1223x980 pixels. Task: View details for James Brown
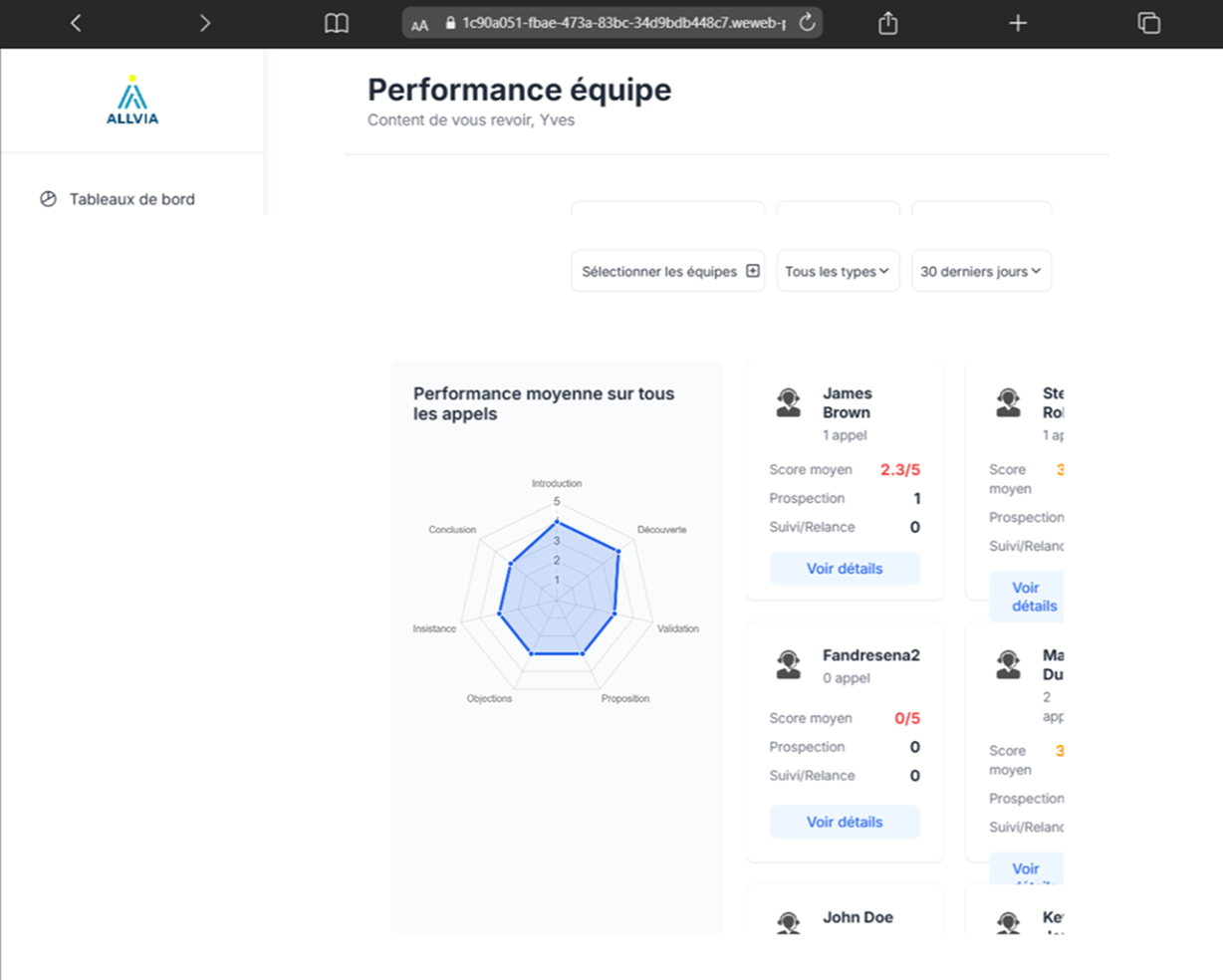pos(844,569)
